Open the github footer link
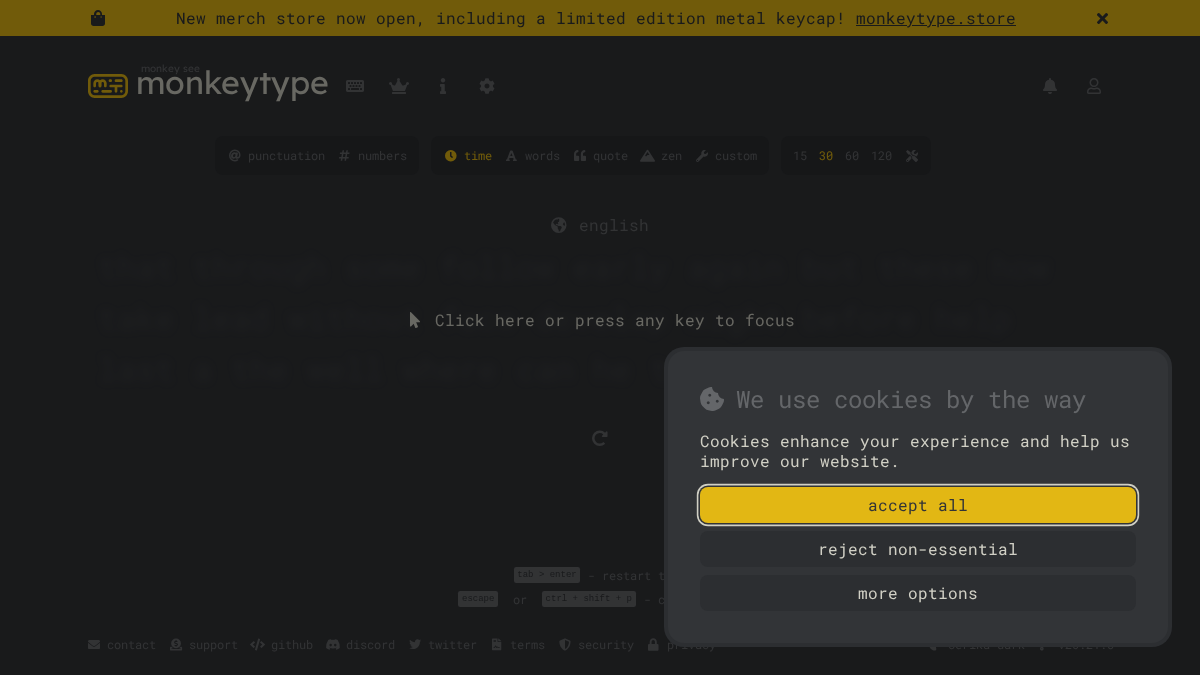Viewport: 1200px width, 675px height. 282,645
